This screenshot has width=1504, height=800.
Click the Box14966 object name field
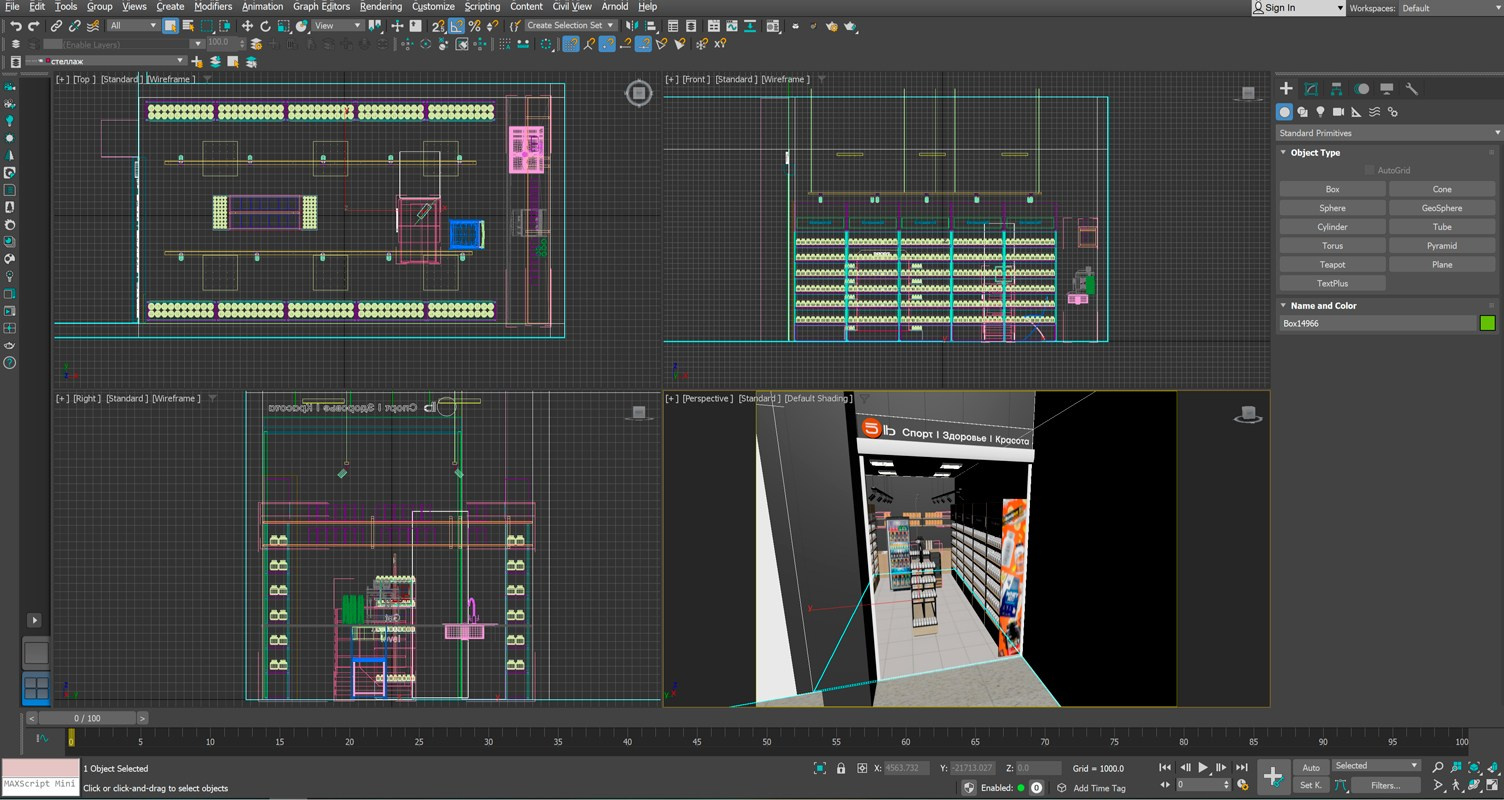[1377, 323]
